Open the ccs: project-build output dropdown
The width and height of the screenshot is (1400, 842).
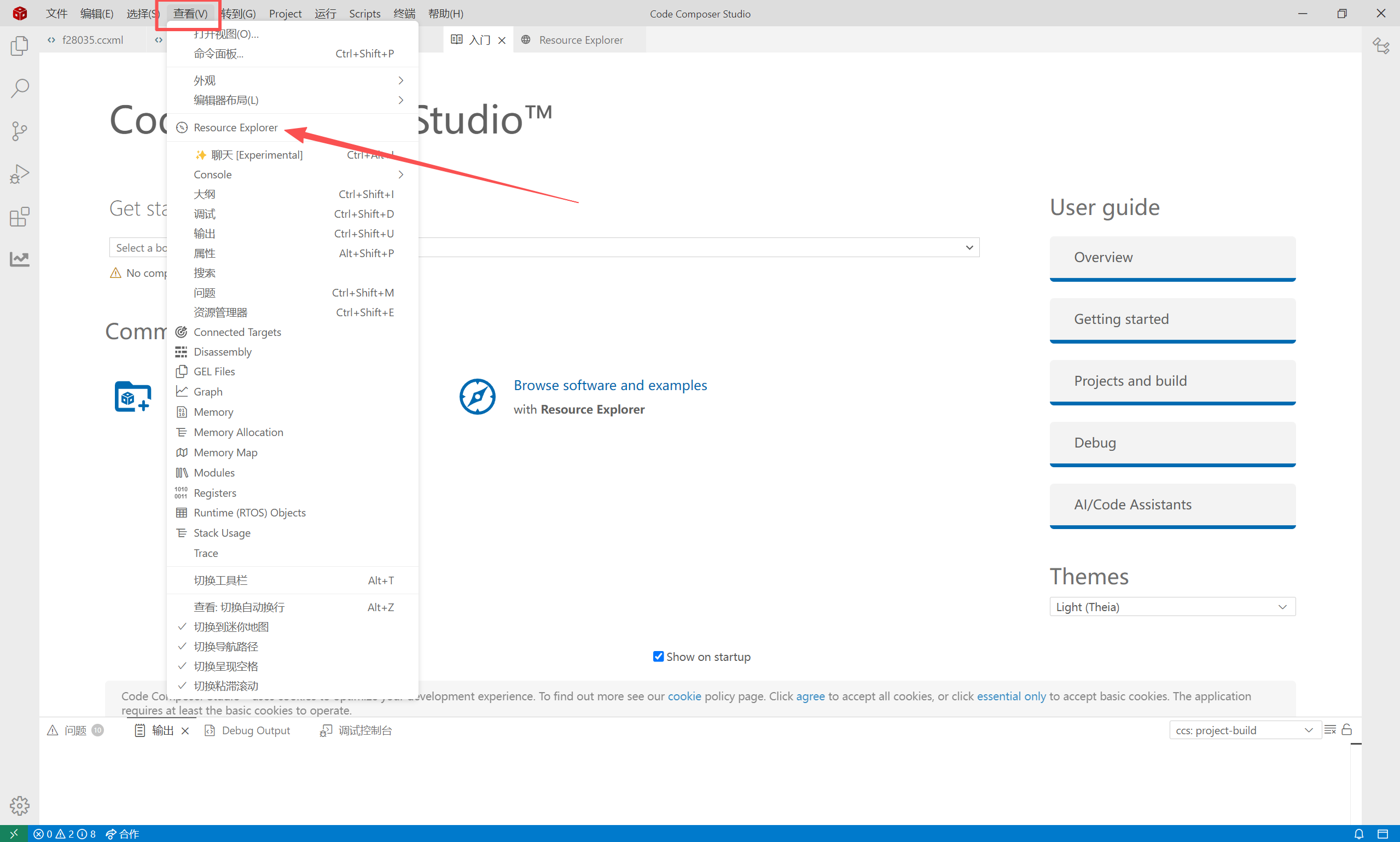click(x=1245, y=730)
